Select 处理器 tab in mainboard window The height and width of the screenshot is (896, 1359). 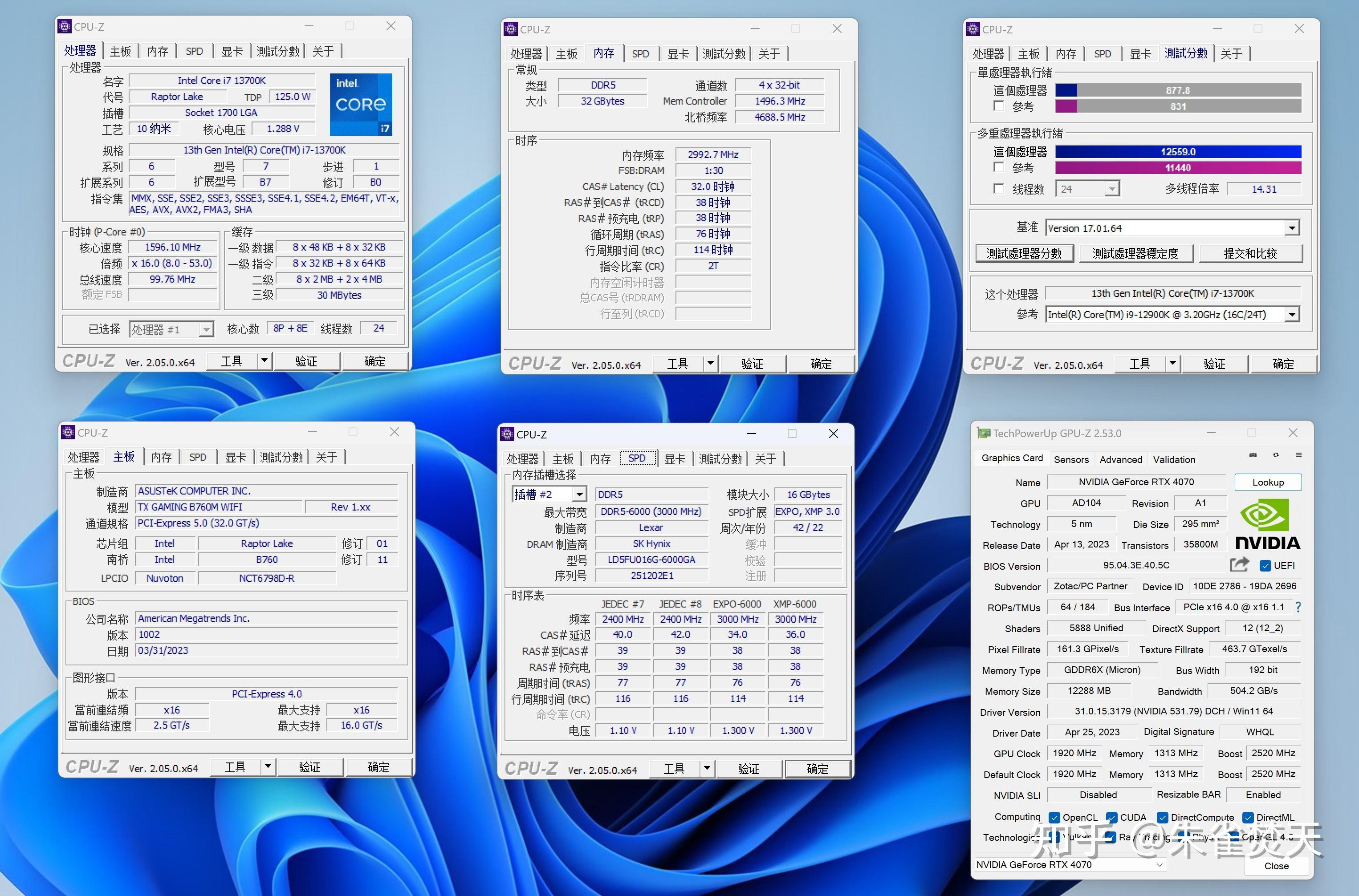83,457
